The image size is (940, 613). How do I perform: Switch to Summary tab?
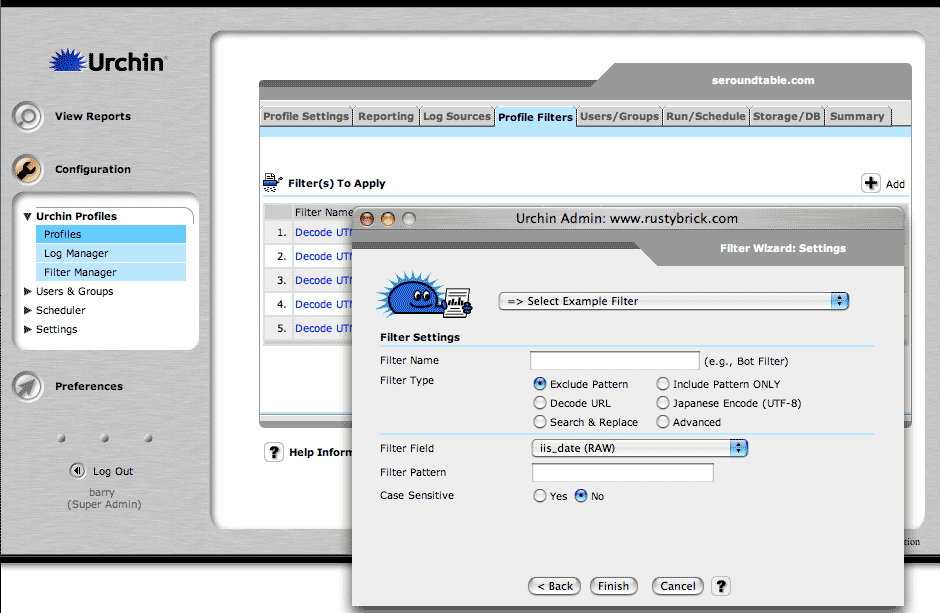[857, 116]
